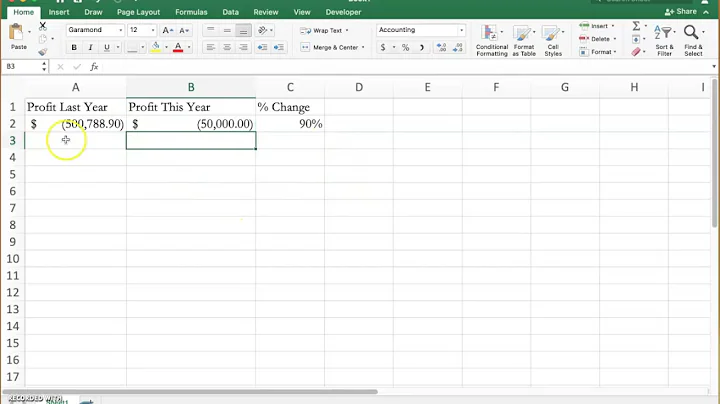Switch to the Page Layout tab
This screenshot has width=720, height=404.
(138, 12)
